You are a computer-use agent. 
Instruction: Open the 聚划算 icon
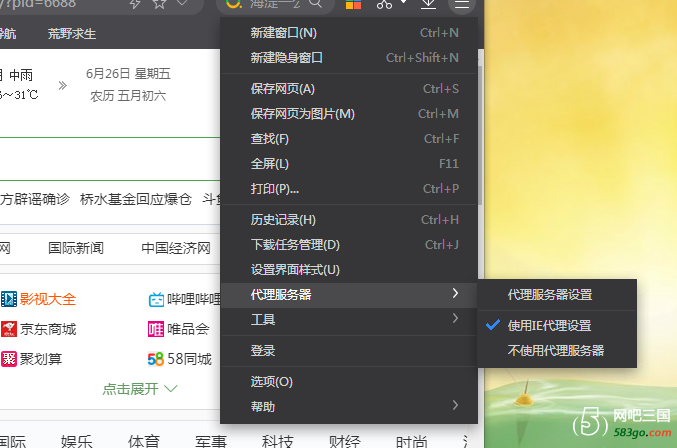tap(9, 359)
